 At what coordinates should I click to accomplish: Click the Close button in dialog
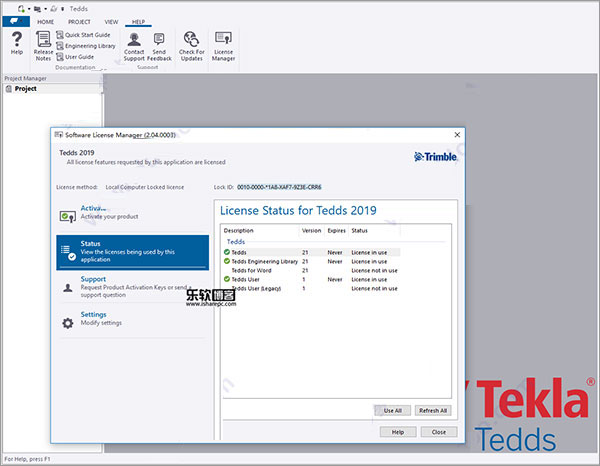[x=439, y=432]
